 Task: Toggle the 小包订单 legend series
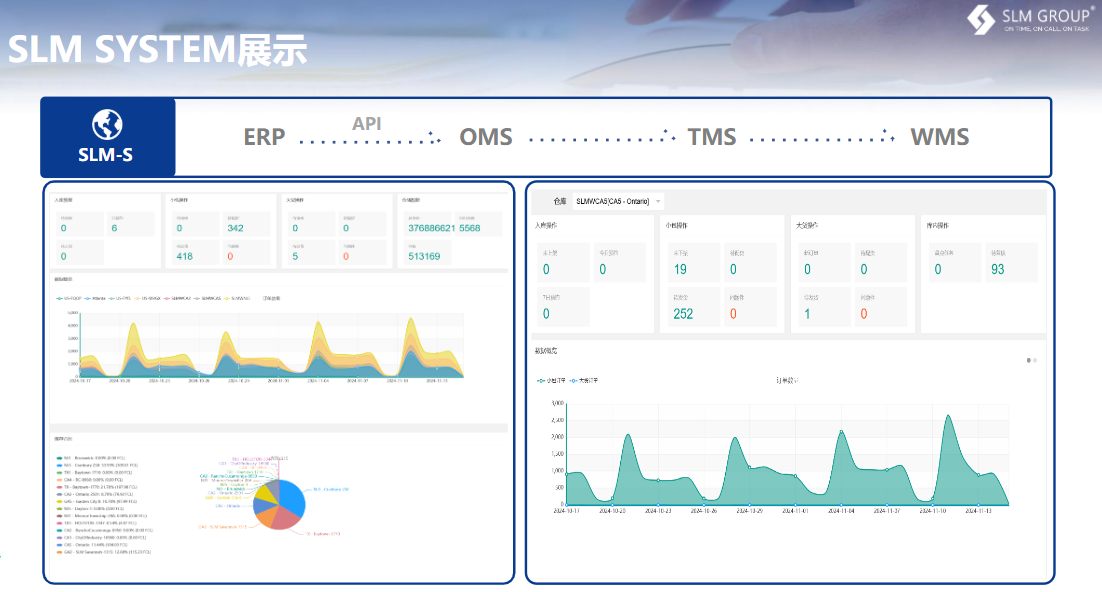click(x=552, y=380)
